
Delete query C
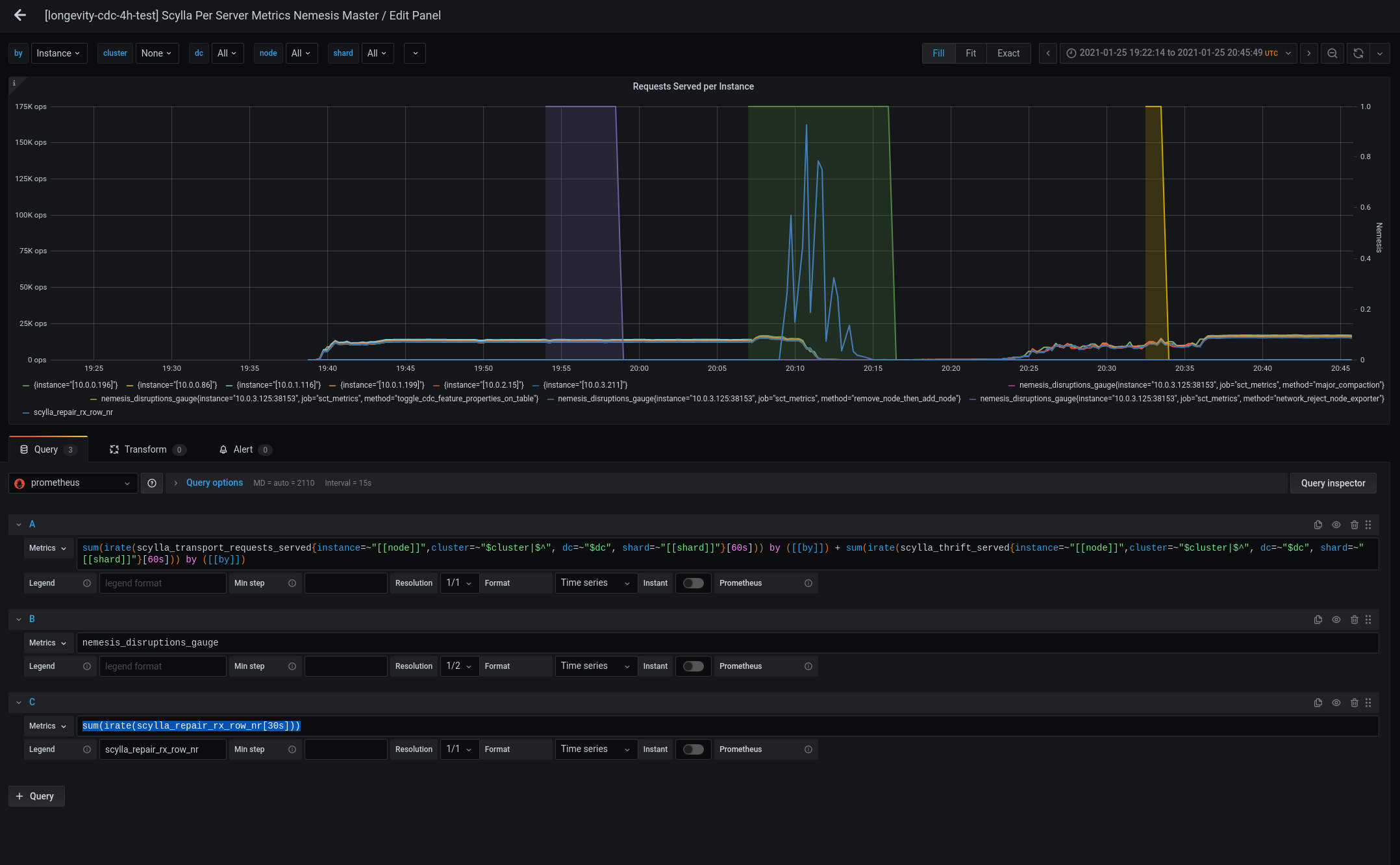pos(1355,703)
